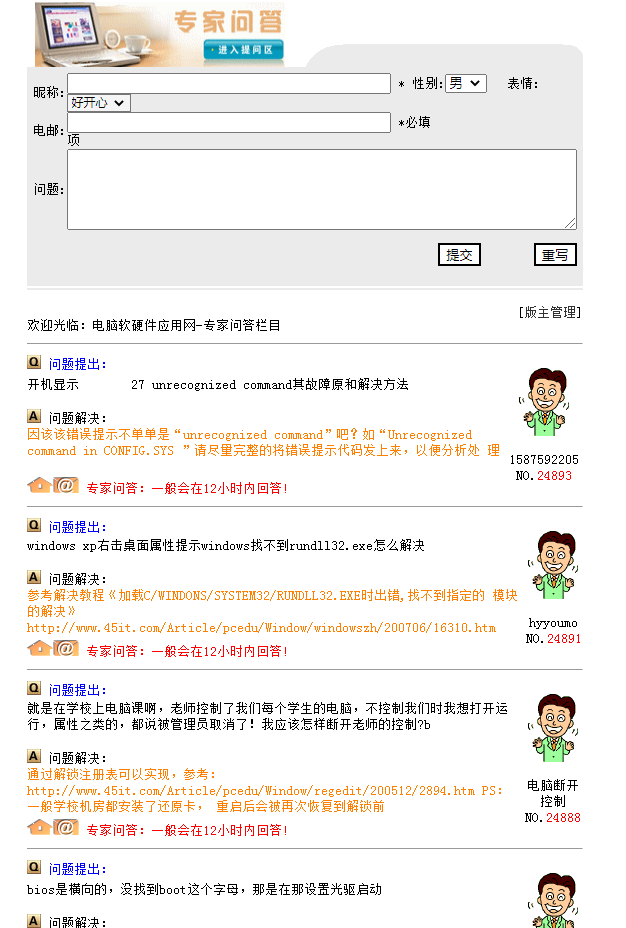This screenshot has width=626, height=928.
Task: Click the home icon under the rundll32 answer
Action: click(39, 648)
